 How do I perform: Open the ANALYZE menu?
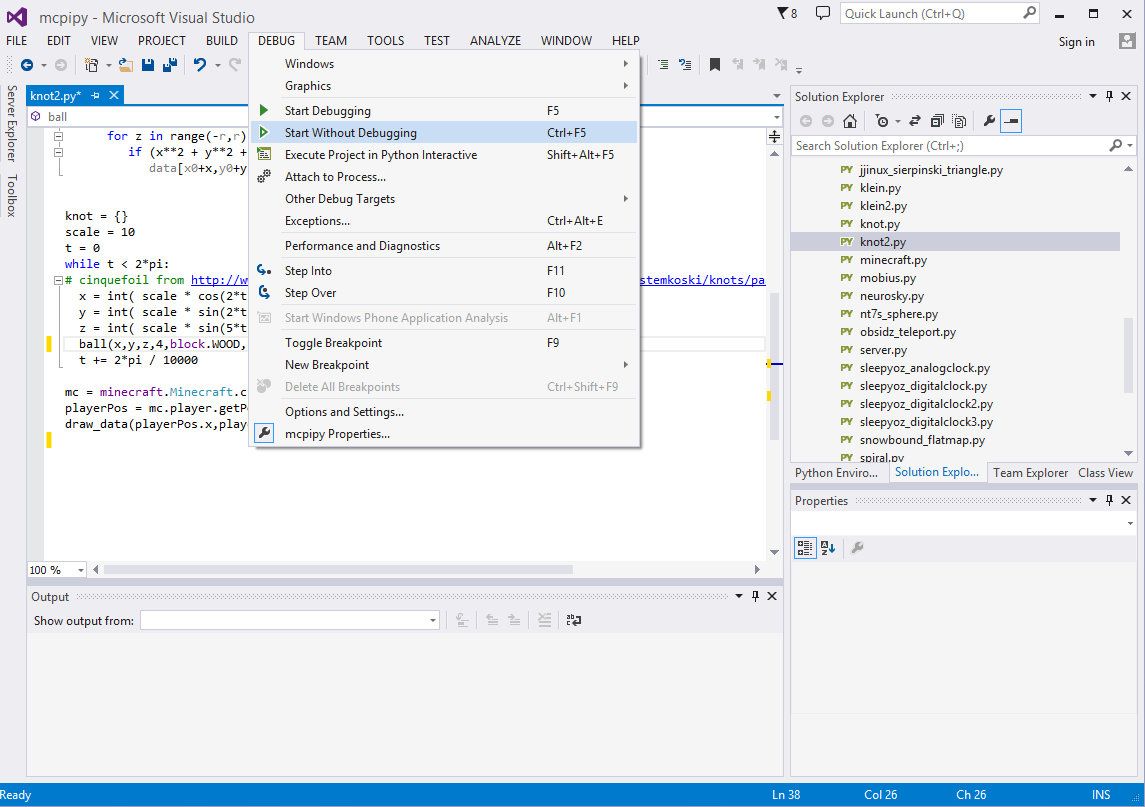[495, 40]
